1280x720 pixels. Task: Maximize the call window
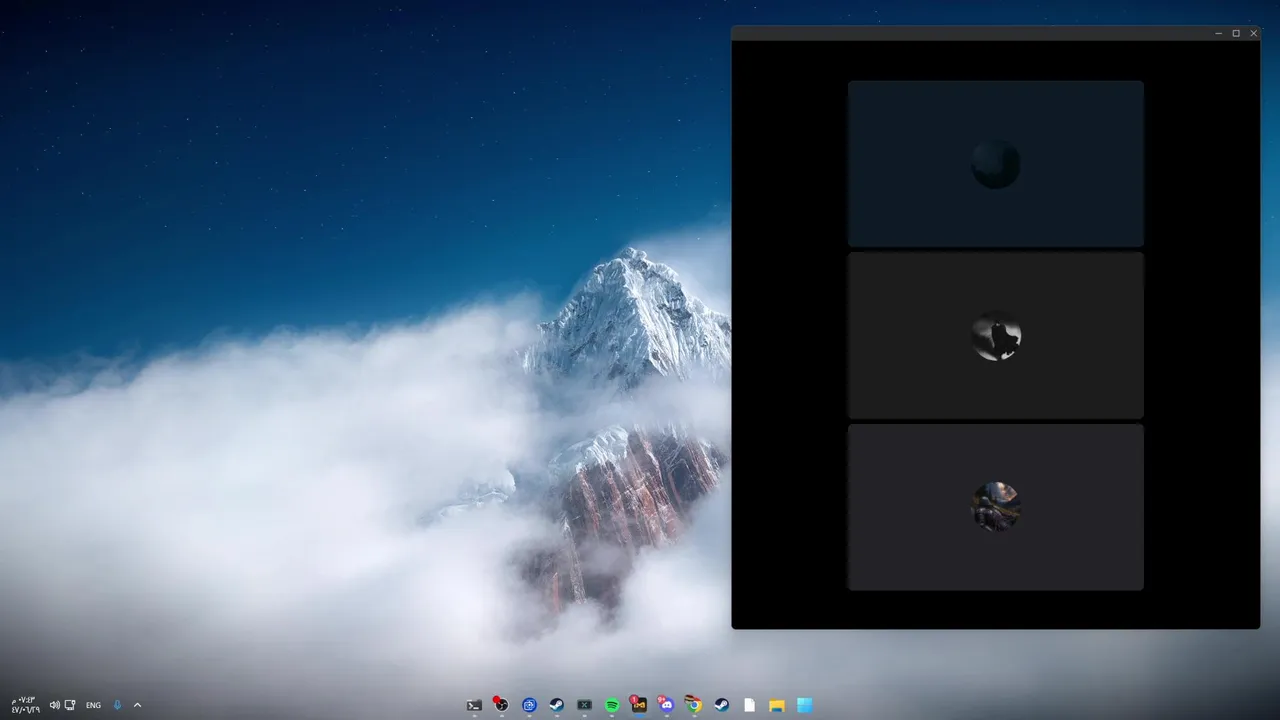[x=1236, y=33]
